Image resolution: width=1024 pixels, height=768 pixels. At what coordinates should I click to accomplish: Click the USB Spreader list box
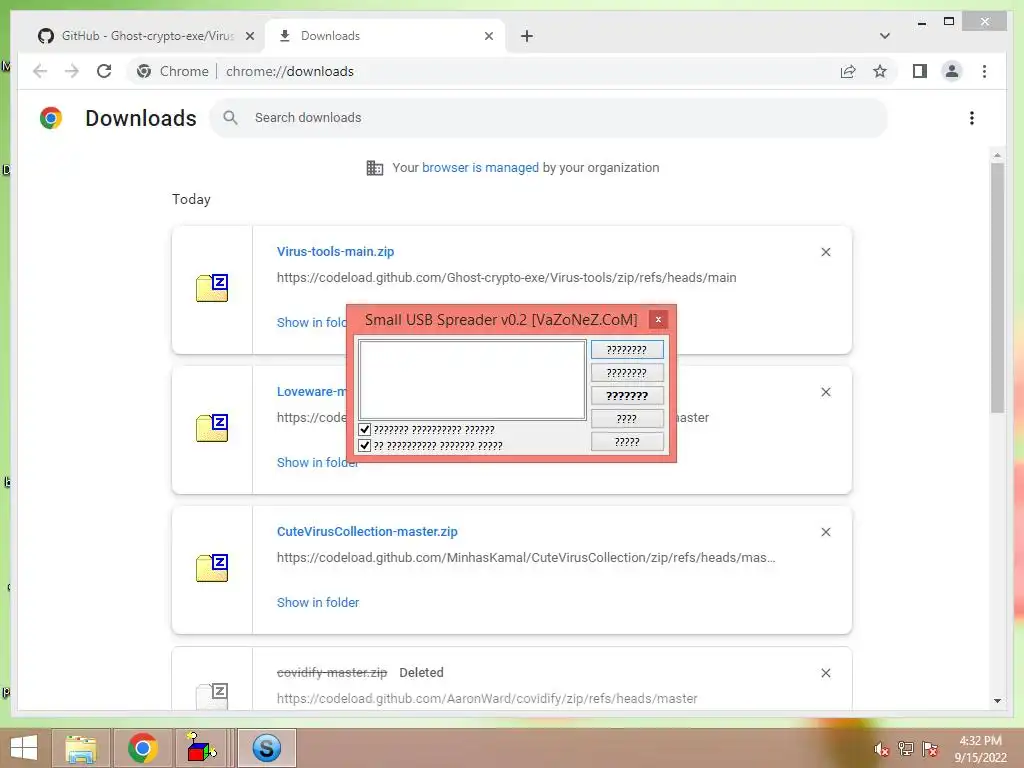[472, 379]
